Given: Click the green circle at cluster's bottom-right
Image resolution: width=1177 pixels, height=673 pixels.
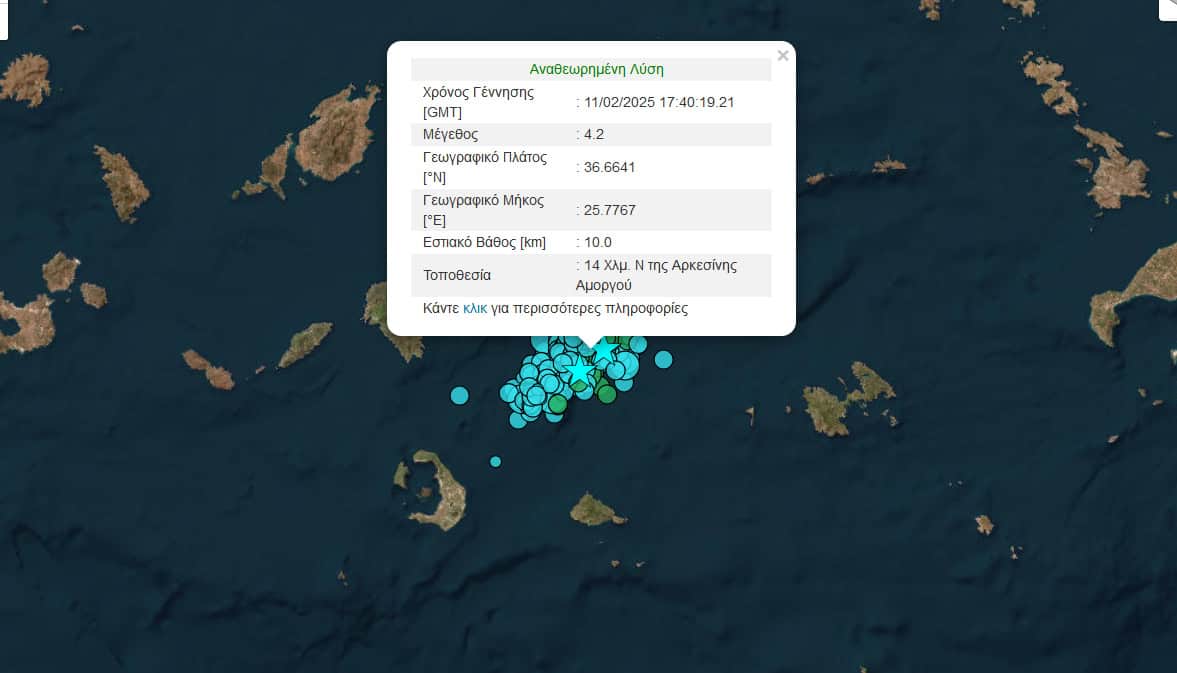Looking at the screenshot, I should click(607, 394).
